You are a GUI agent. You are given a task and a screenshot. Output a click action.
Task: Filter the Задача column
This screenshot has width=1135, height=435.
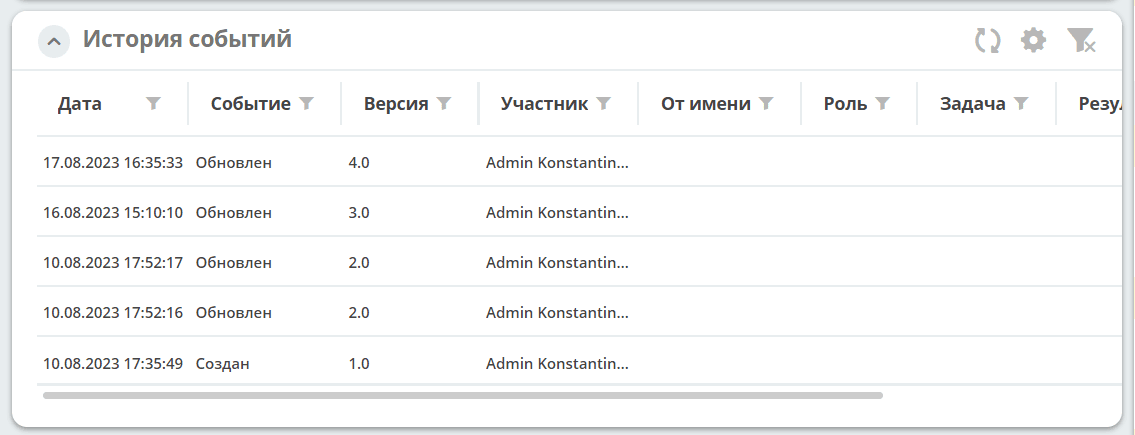click(x=1021, y=104)
